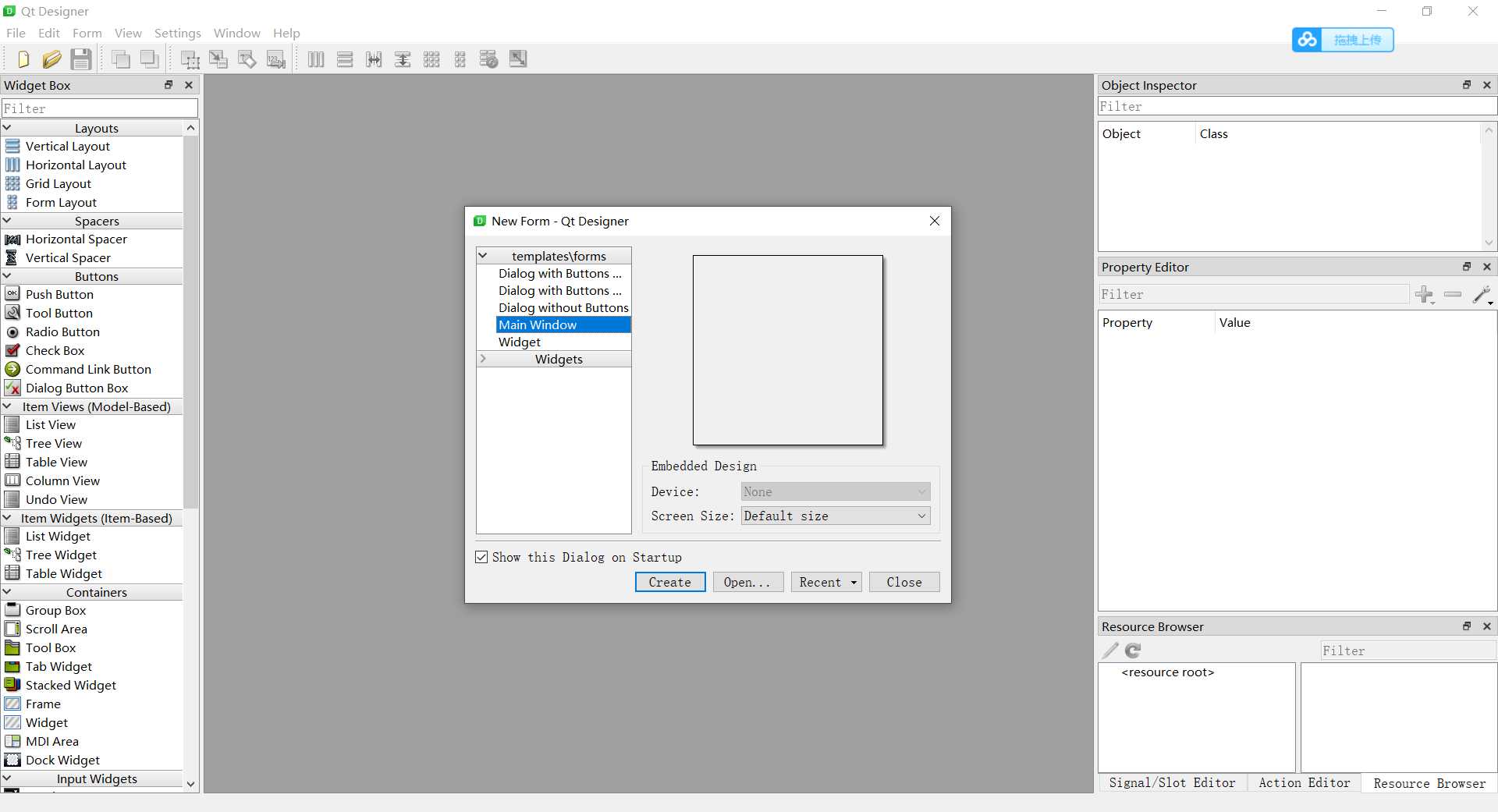1498x812 pixels.
Task: Select Command Link Button in Widget Box
Action: (88, 369)
